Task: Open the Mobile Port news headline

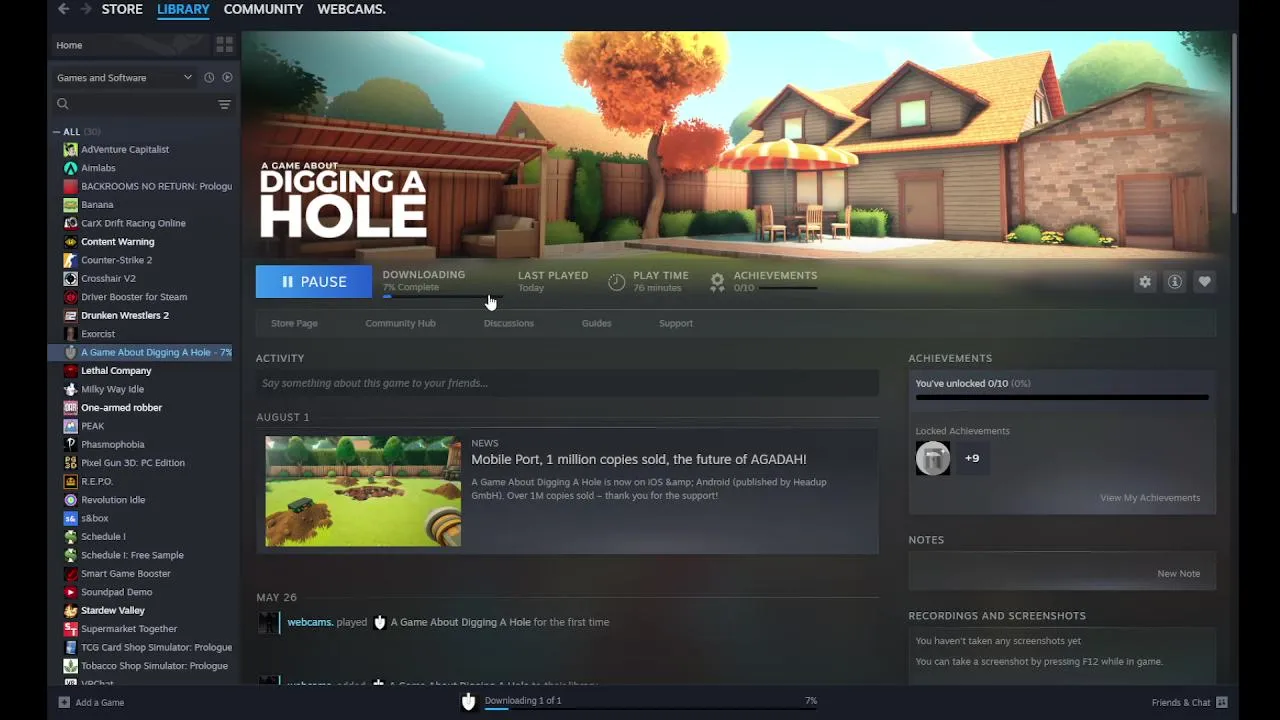Action: coord(639,459)
